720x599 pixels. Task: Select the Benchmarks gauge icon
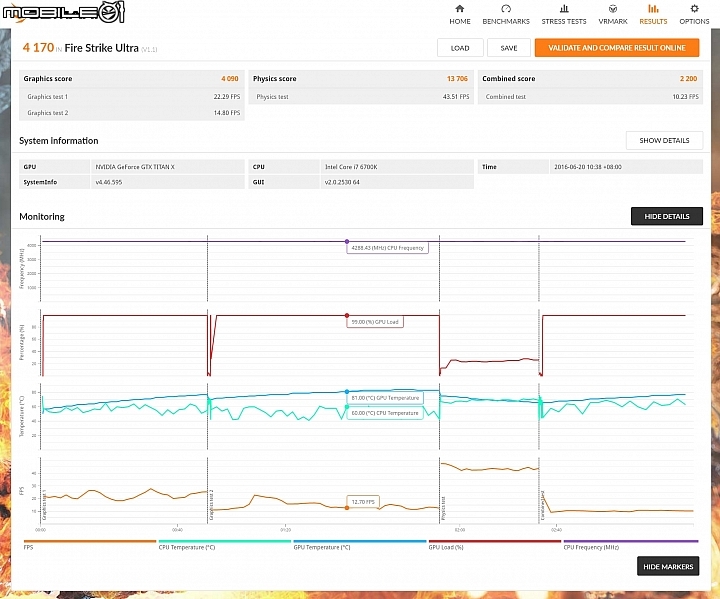[506, 8]
